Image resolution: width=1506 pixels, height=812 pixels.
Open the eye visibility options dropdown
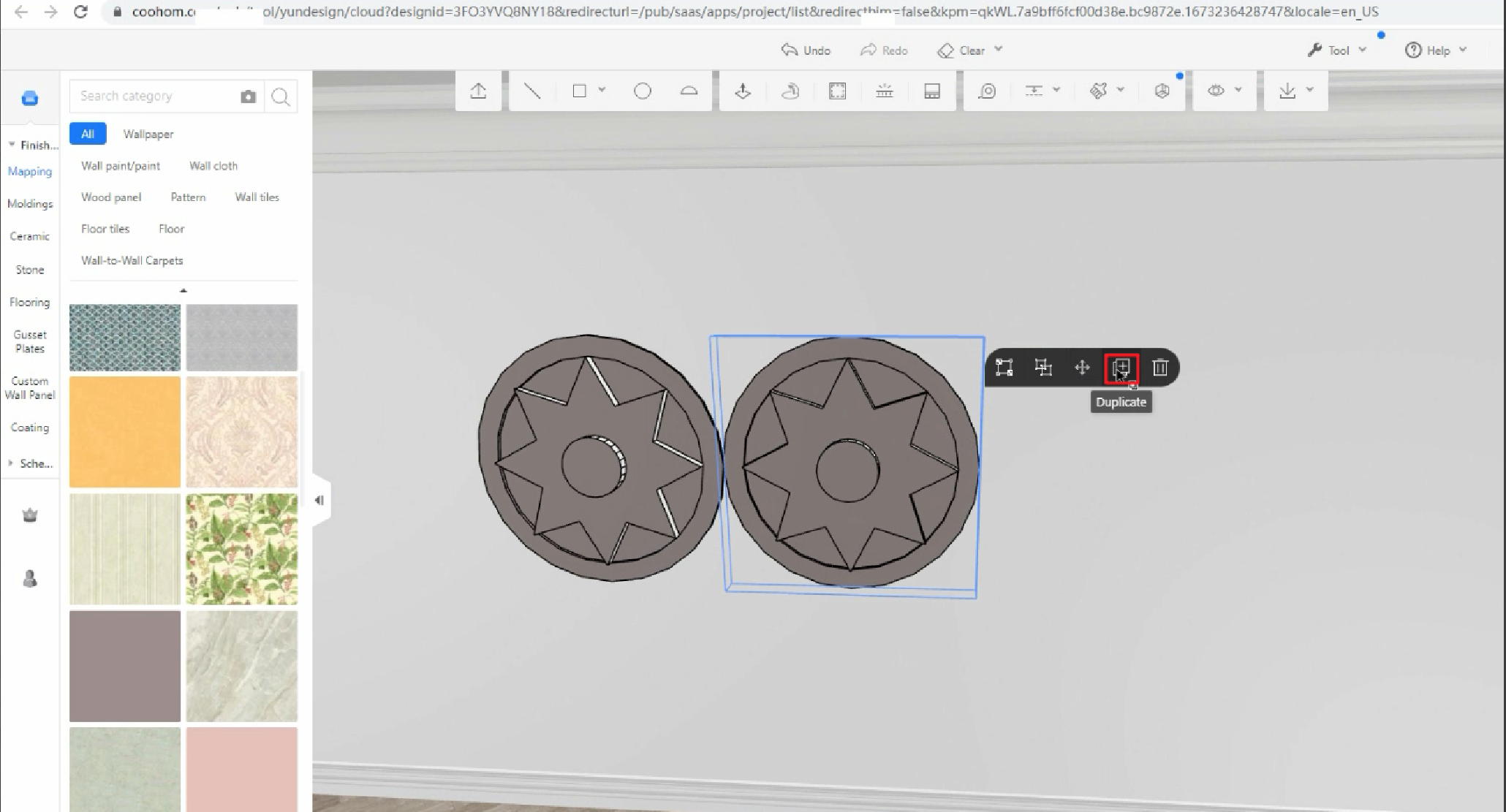click(x=1238, y=90)
